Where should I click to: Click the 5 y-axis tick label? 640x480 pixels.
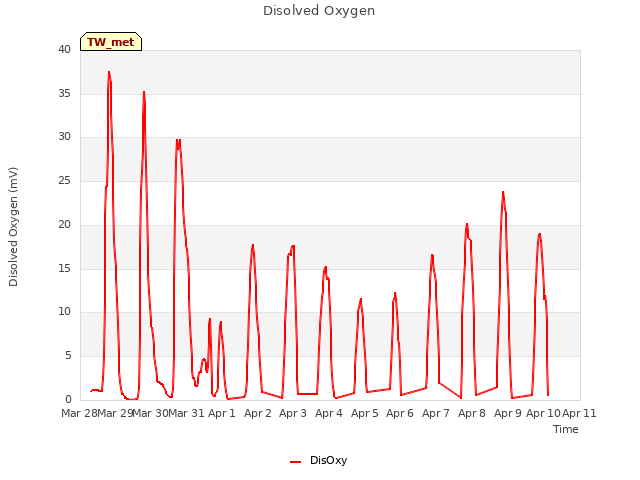[x=68, y=356]
